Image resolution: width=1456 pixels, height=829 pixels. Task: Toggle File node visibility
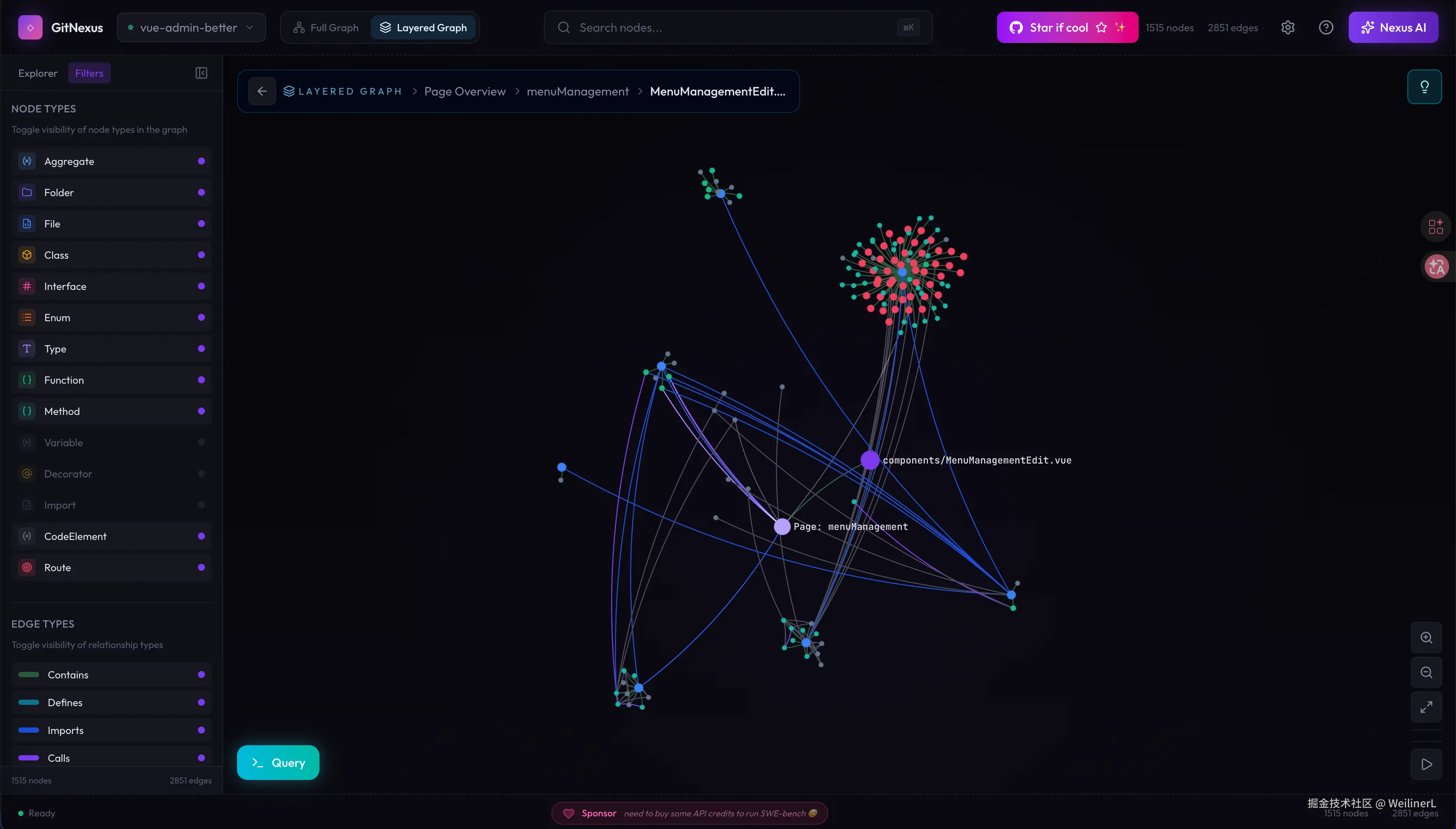tap(201, 224)
